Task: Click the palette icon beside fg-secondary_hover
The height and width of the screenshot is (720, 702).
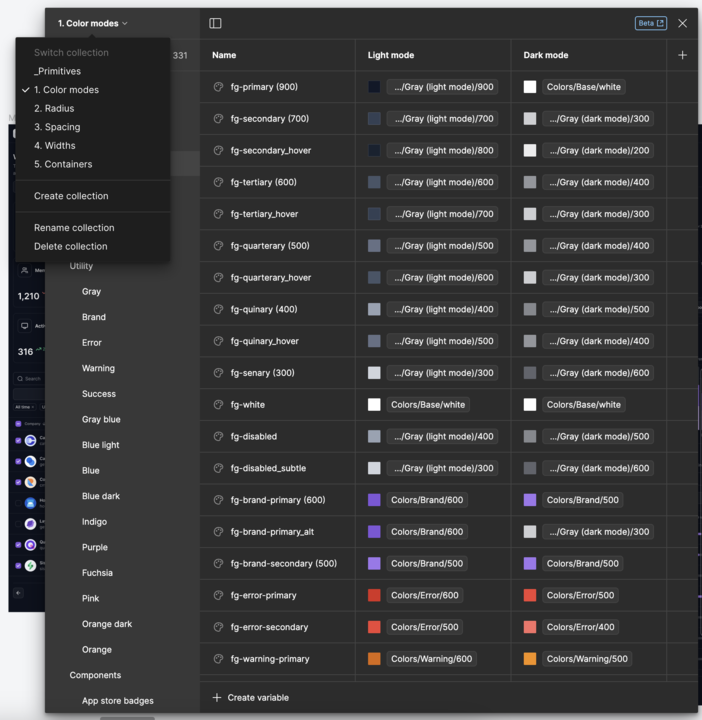Action: click(219, 150)
